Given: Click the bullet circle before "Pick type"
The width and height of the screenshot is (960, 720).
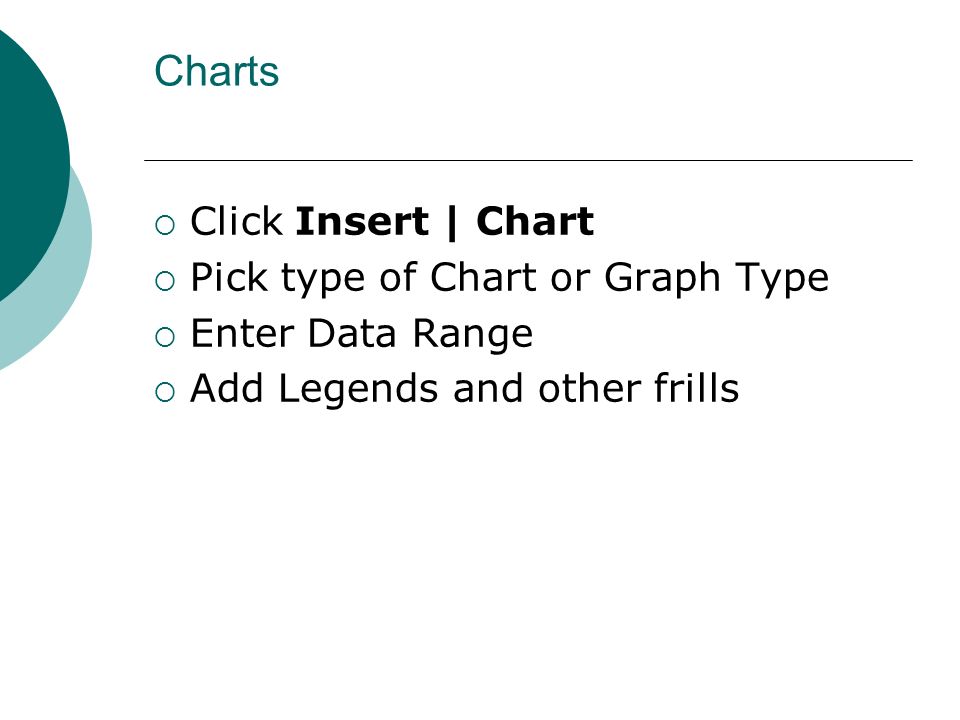Looking at the screenshot, I should (x=165, y=281).
